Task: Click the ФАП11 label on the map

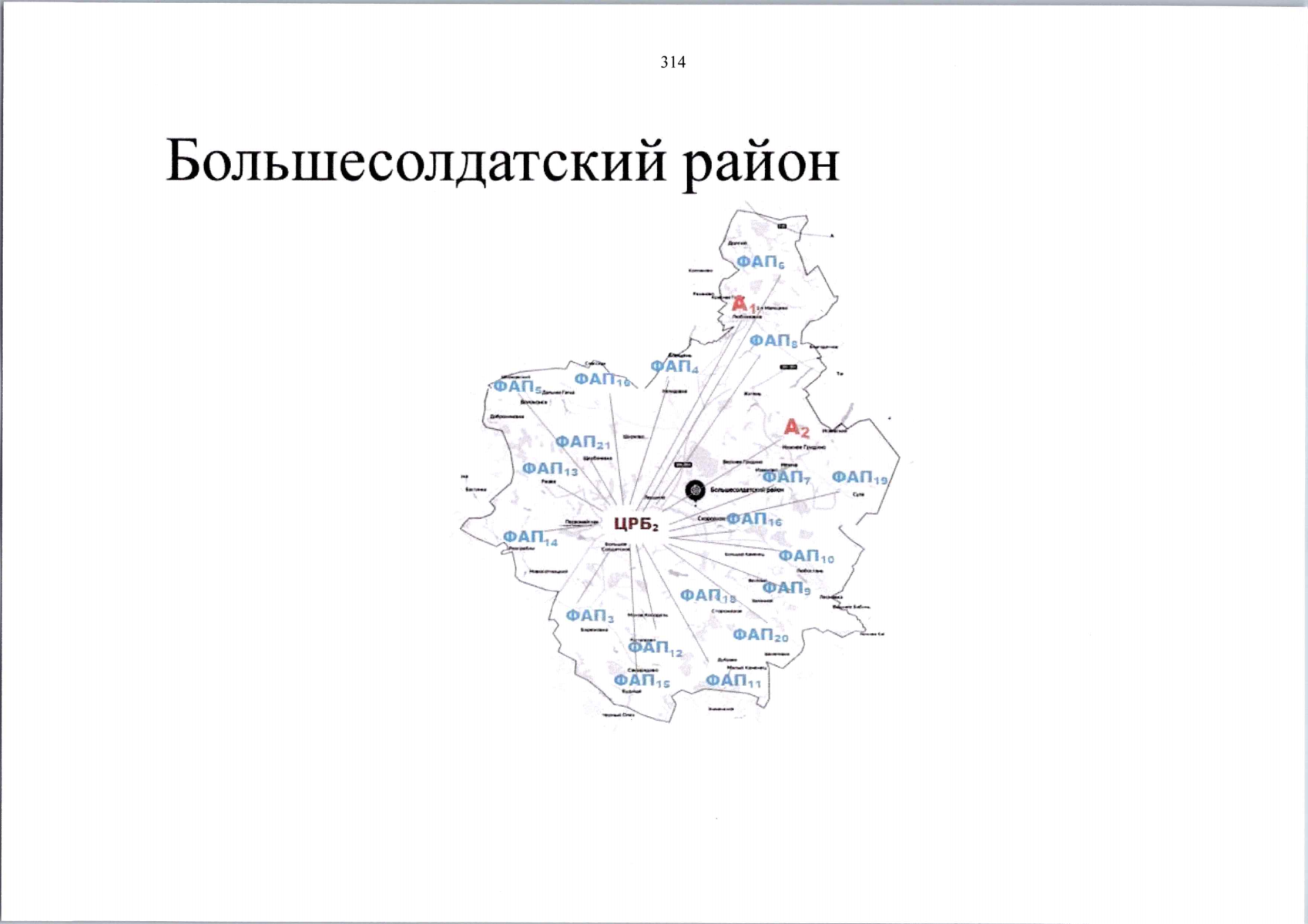Action: [733, 681]
